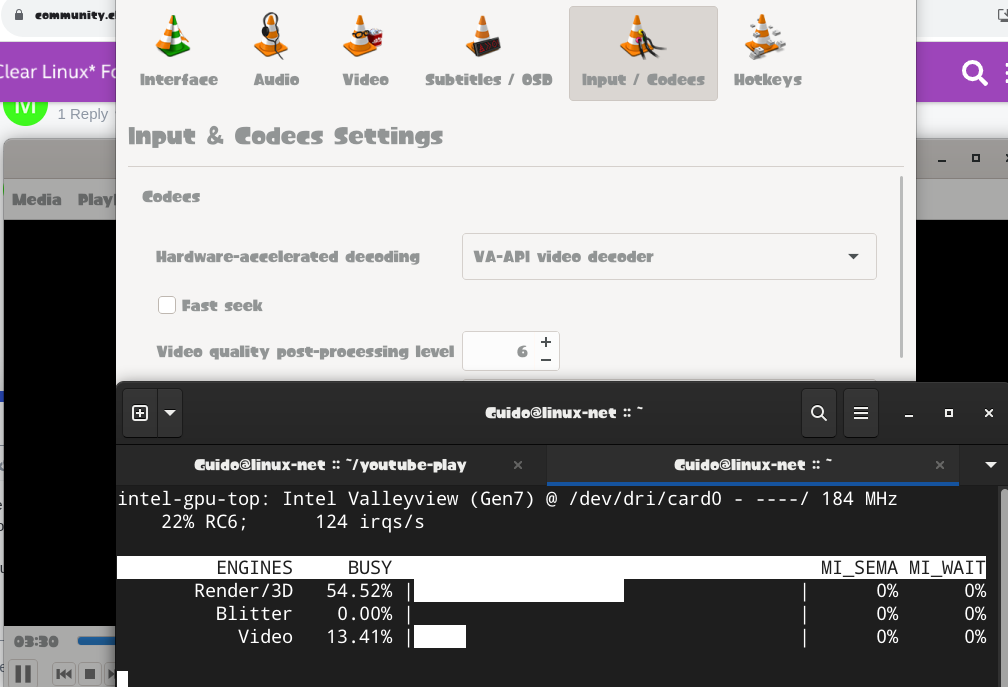Click the browser address bar lock icon

click(x=19, y=15)
